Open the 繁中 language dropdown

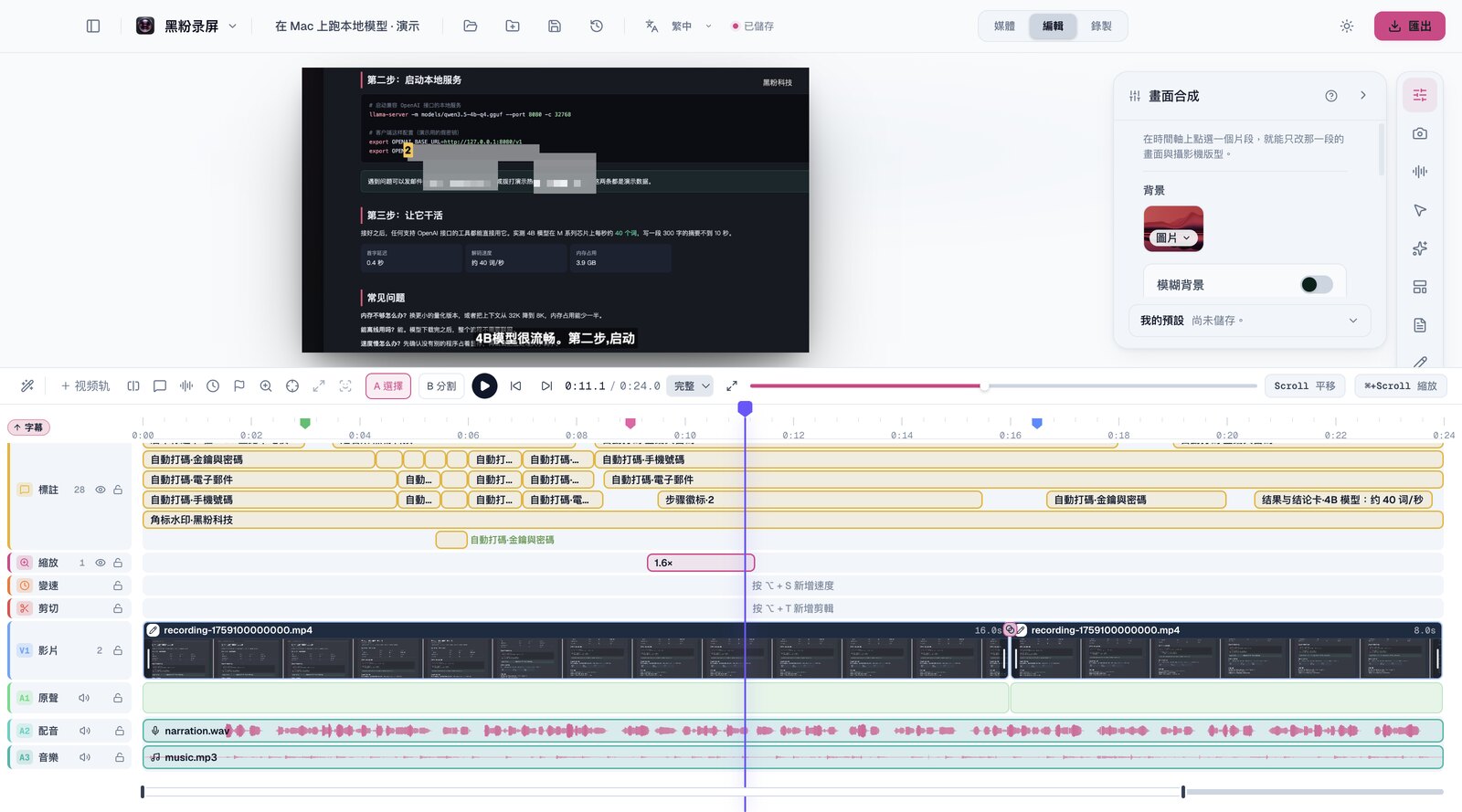click(x=678, y=26)
